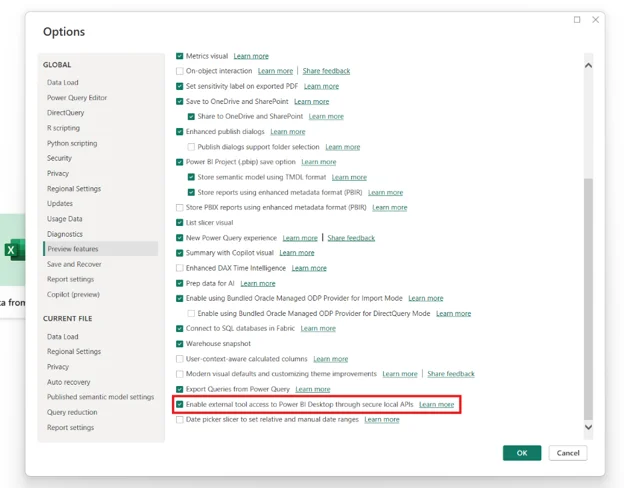This screenshot has height=488, width=624.
Task: Open Query reduction under Current File
Action: click(72, 412)
